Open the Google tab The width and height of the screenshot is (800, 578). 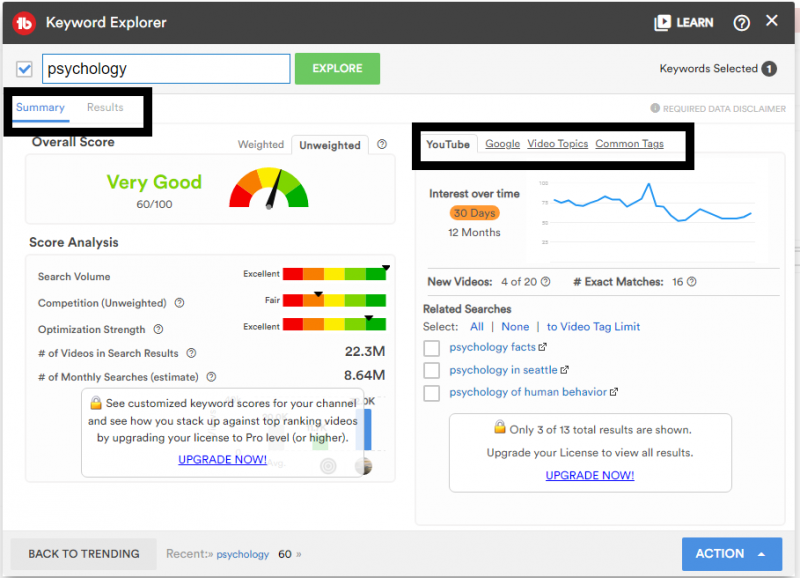click(502, 144)
